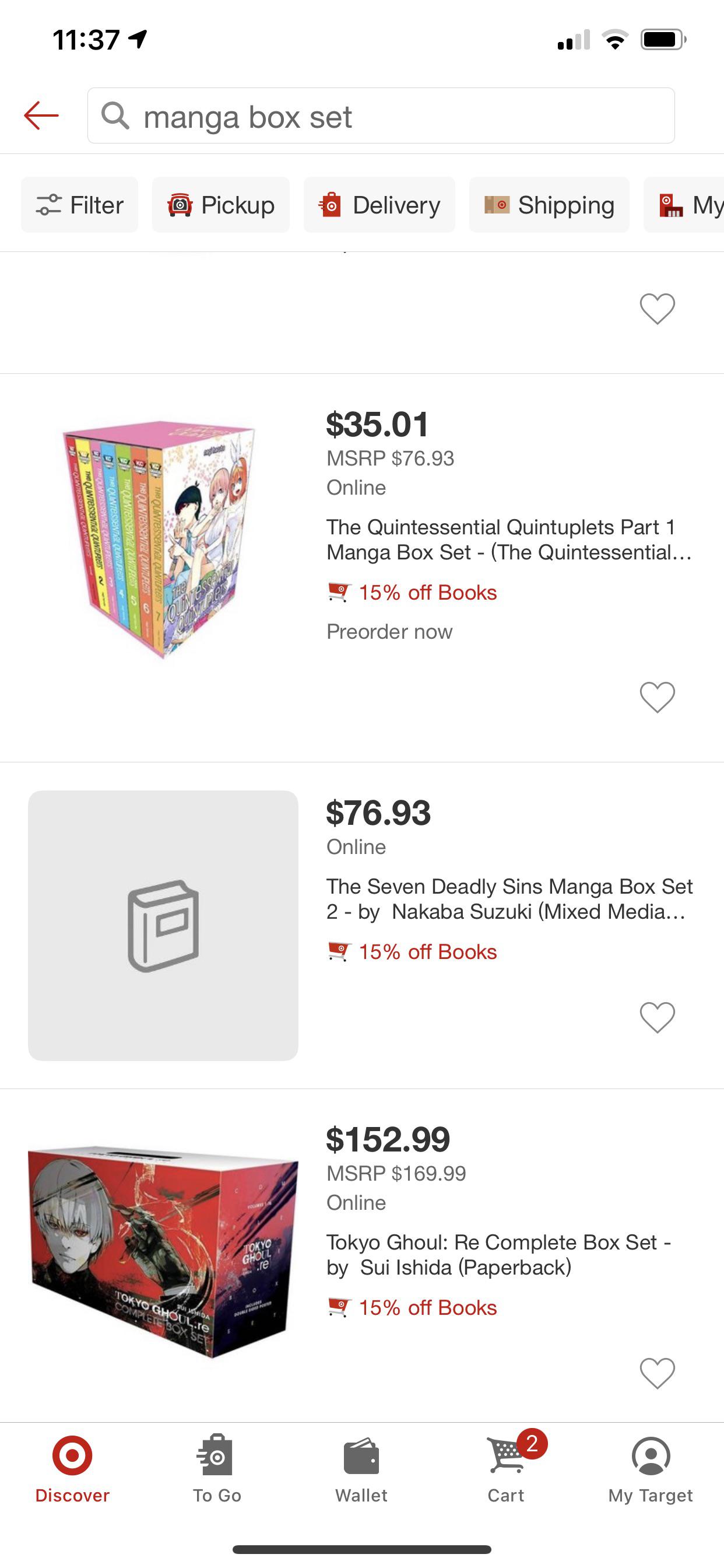
Task: Switch to the Delivery tab
Action: [x=379, y=205]
